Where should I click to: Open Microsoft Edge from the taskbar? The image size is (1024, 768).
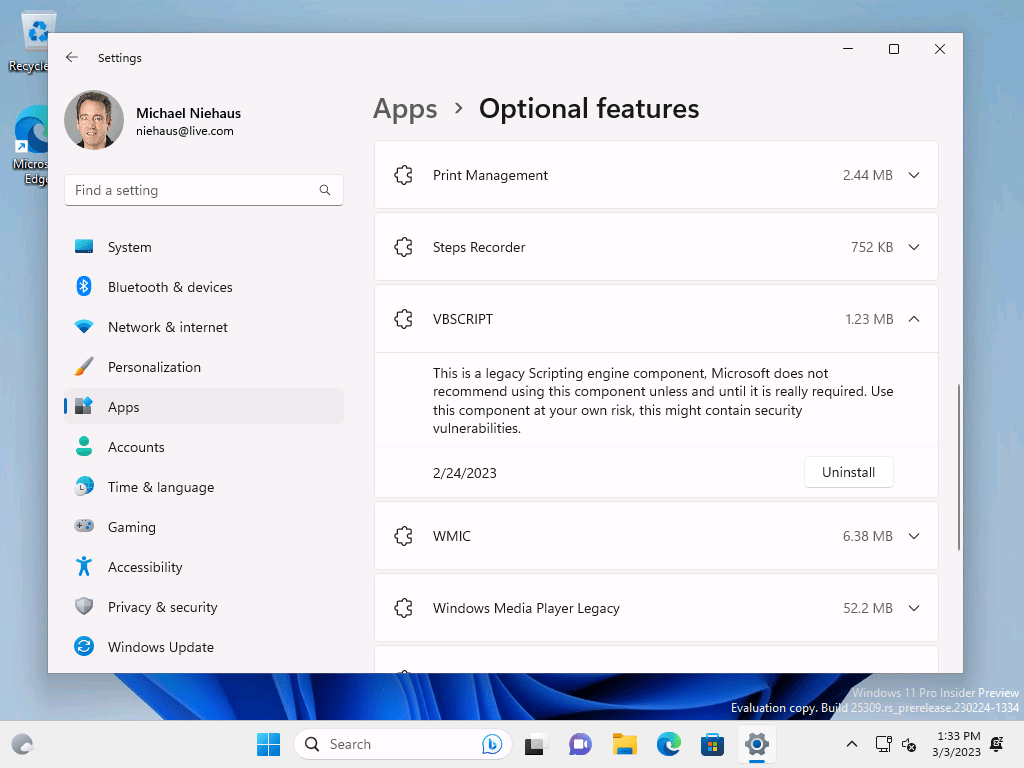[x=668, y=744]
